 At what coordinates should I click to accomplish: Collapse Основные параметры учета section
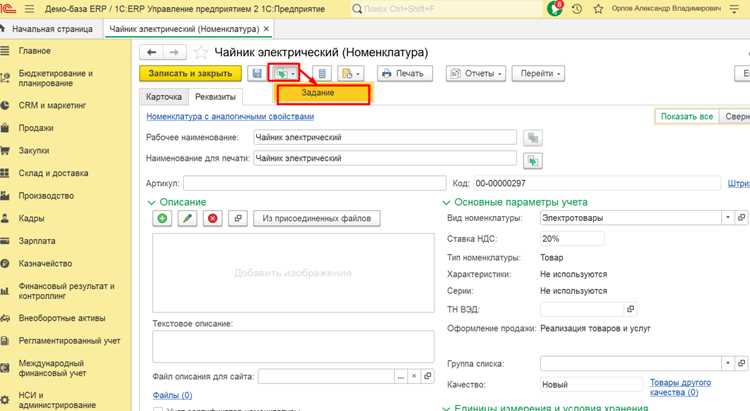(x=446, y=202)
